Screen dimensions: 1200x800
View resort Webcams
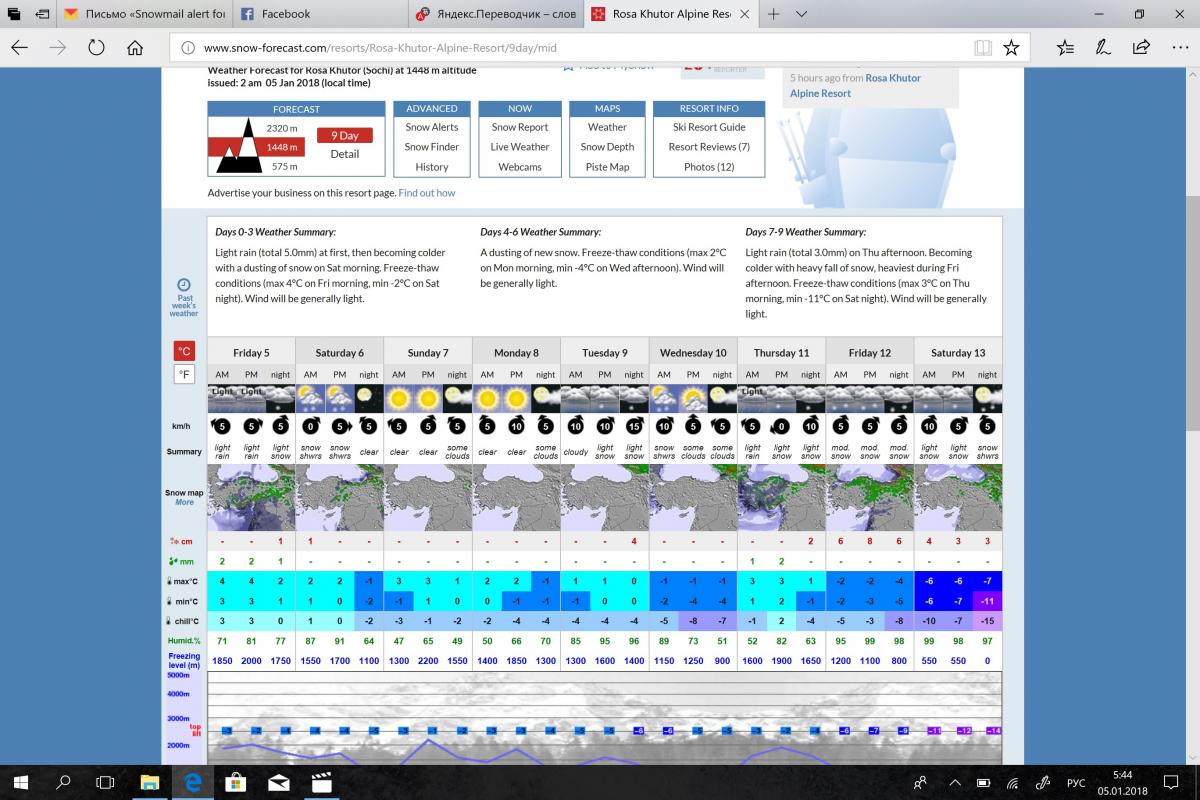520,167
